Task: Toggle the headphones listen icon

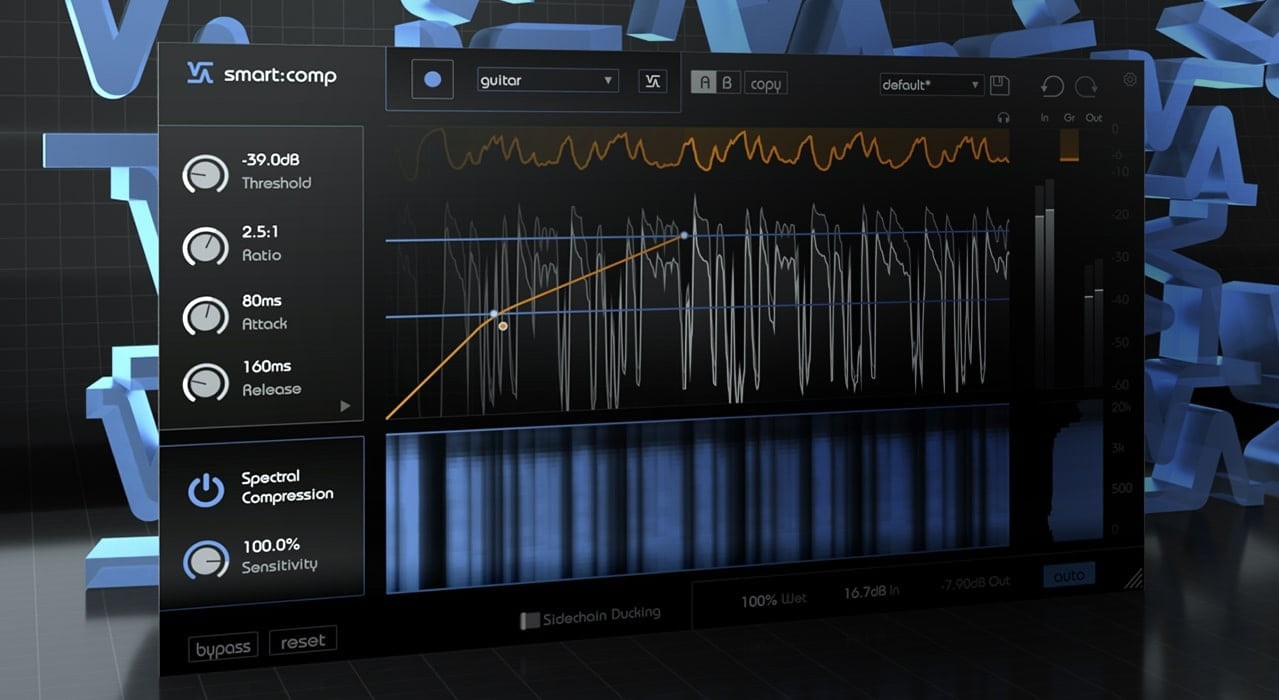Action: (1003, 117)
